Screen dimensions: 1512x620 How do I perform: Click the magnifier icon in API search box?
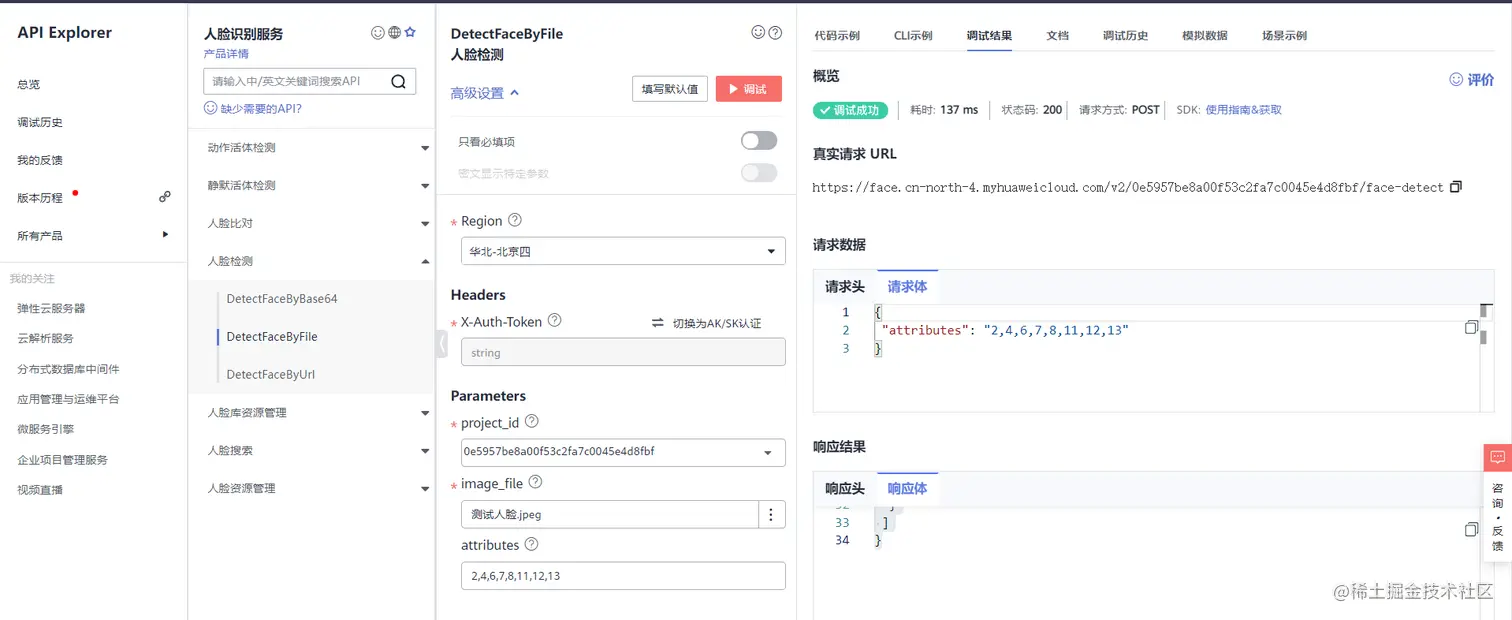coord(398,82)
